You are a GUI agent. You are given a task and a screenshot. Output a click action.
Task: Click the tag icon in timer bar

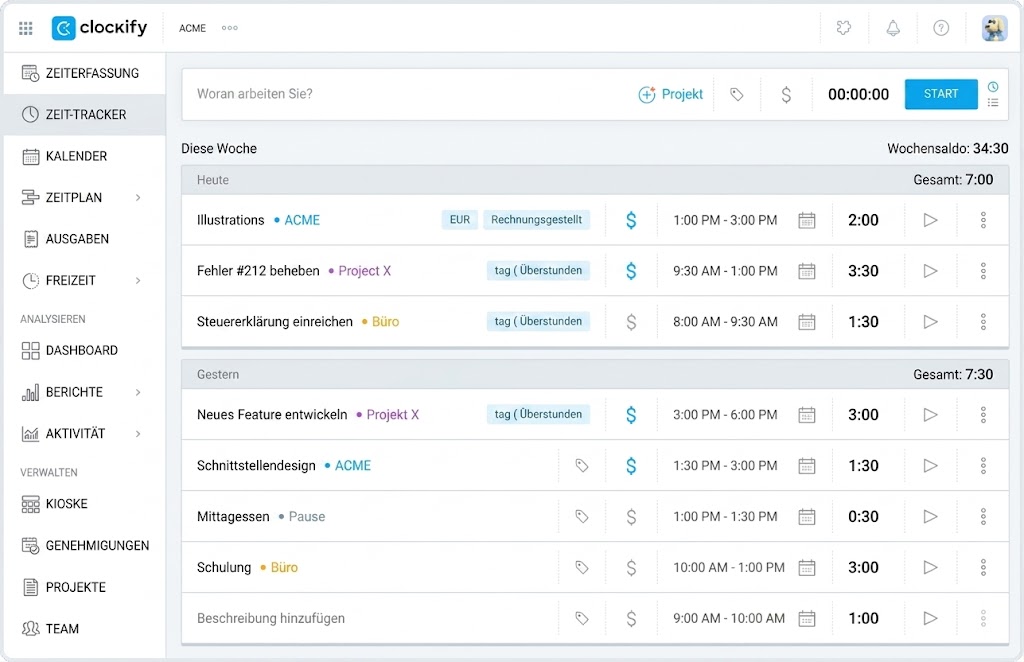click(x=737, y=94)
